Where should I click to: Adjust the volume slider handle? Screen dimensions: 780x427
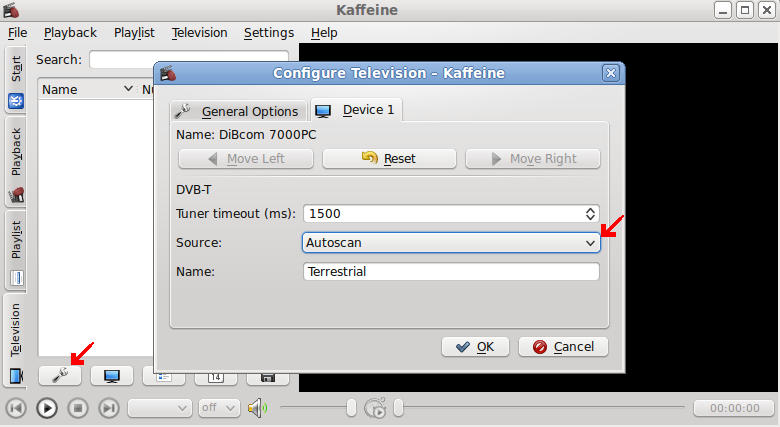click(x=351, y=408)
